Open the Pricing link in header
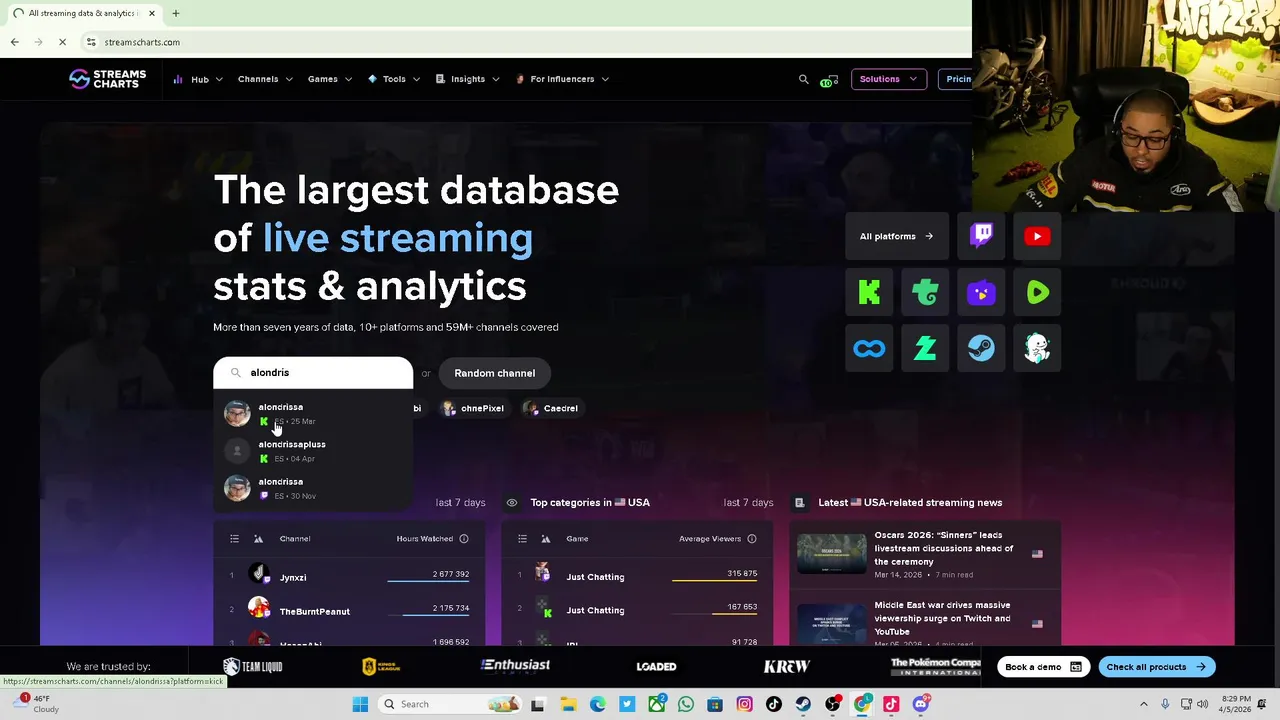 pyautogui.click(x=958, y=79)
